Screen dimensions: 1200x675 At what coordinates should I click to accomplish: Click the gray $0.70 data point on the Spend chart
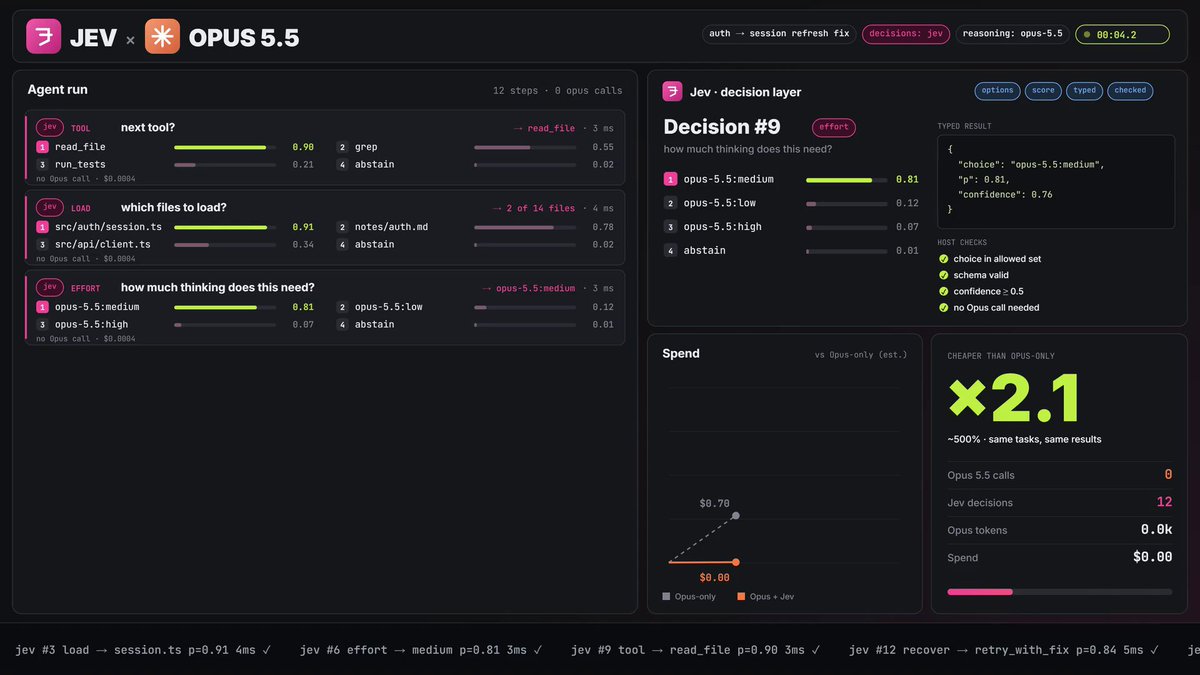pos(736,516)
